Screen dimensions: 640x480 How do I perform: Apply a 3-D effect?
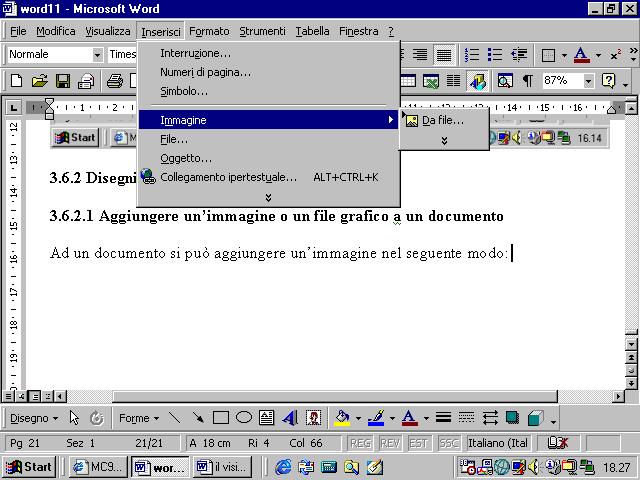pyautogui.click(x=536, y=418)
